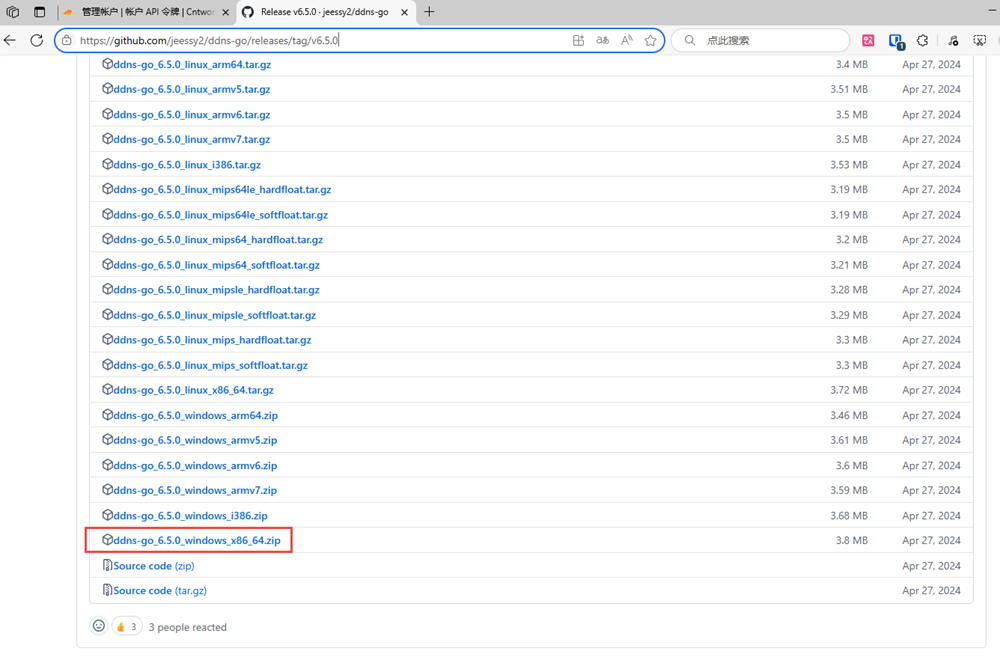1000x657 pixels.
Task: Click the package icon beside linux_mips64_hardfloat.tar.gz
Action: 107,239
